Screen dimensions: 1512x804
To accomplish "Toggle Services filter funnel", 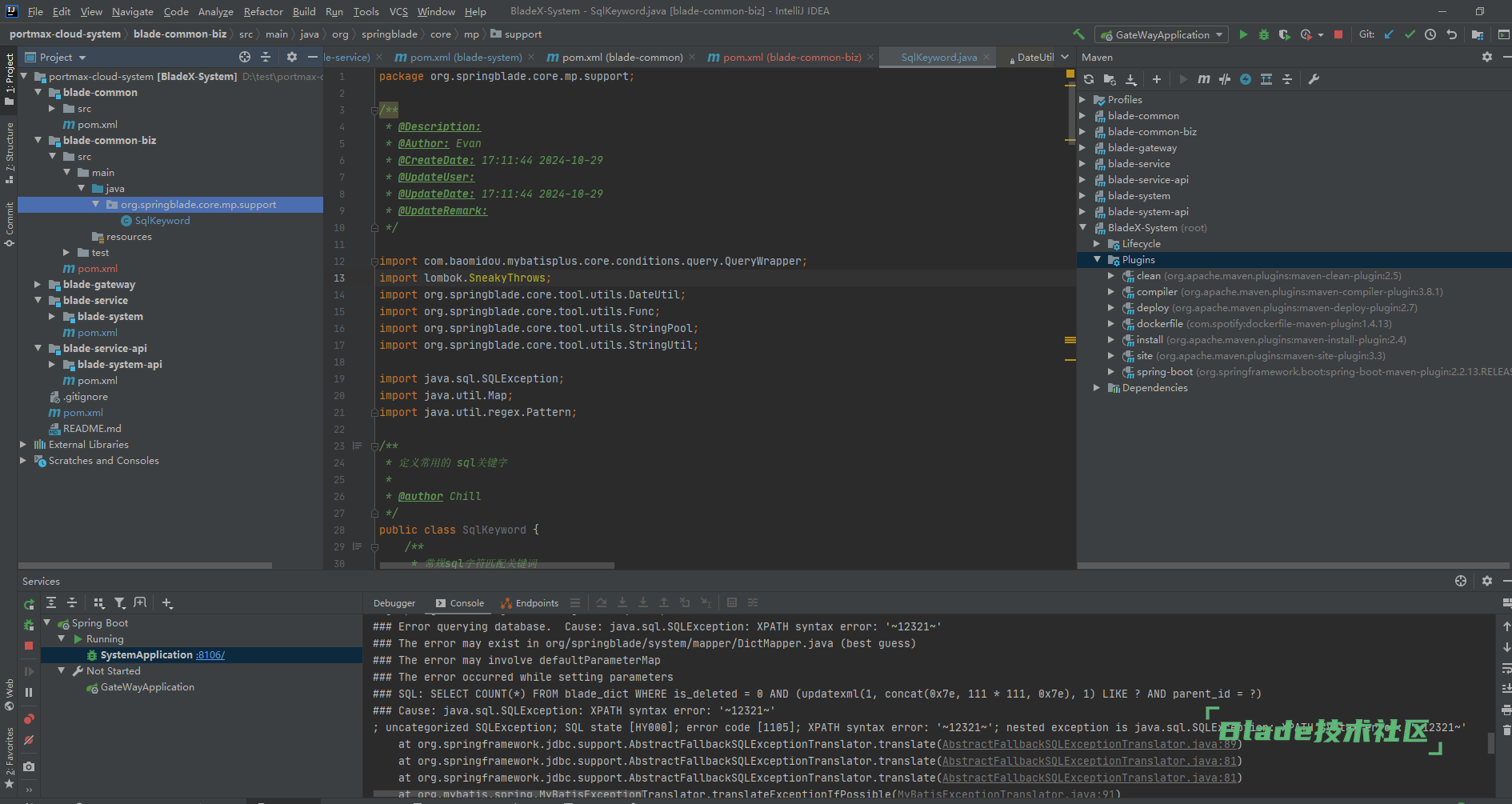I will [120, 603].
